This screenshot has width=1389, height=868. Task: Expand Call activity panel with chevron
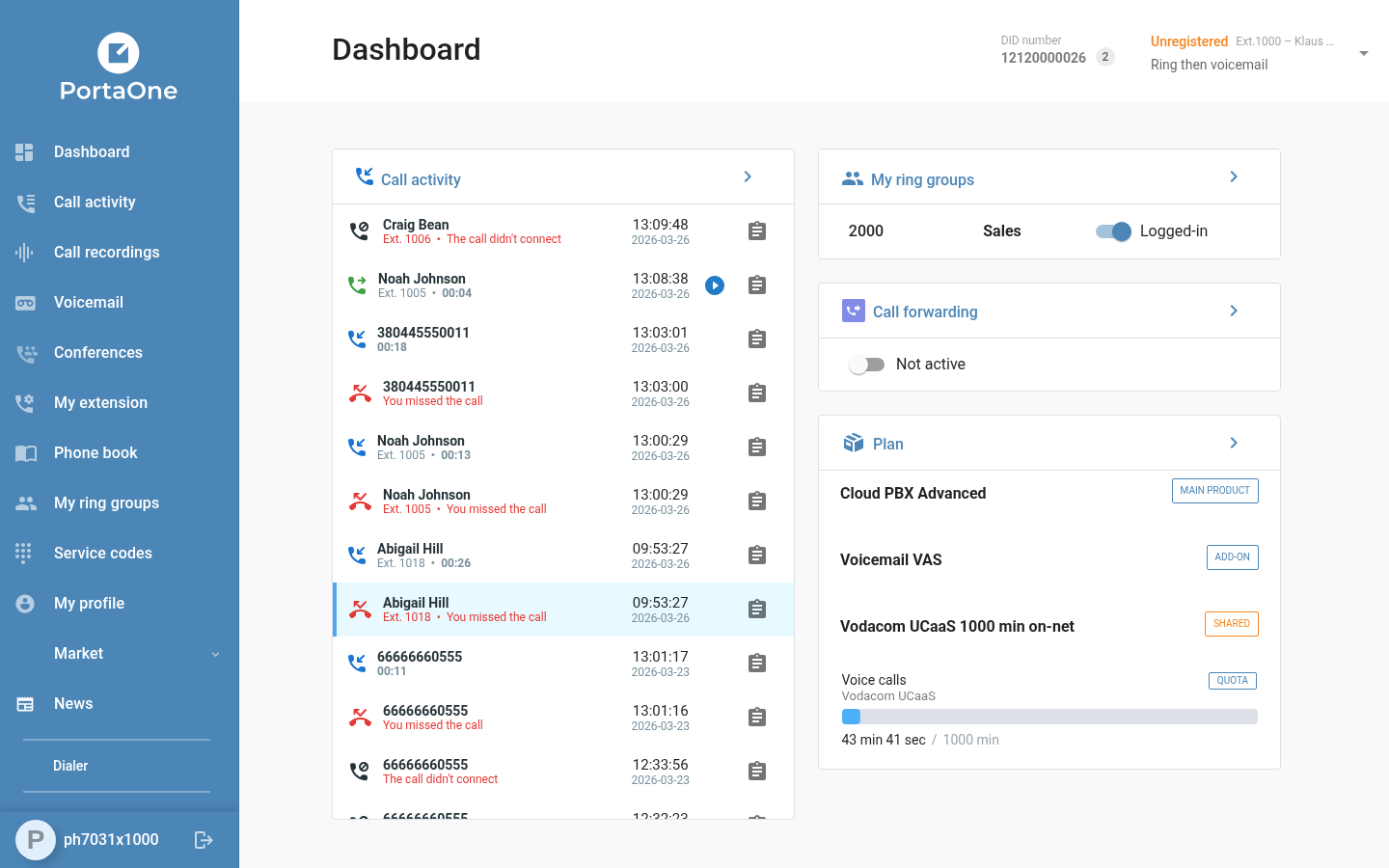click(x=748, y=177)
